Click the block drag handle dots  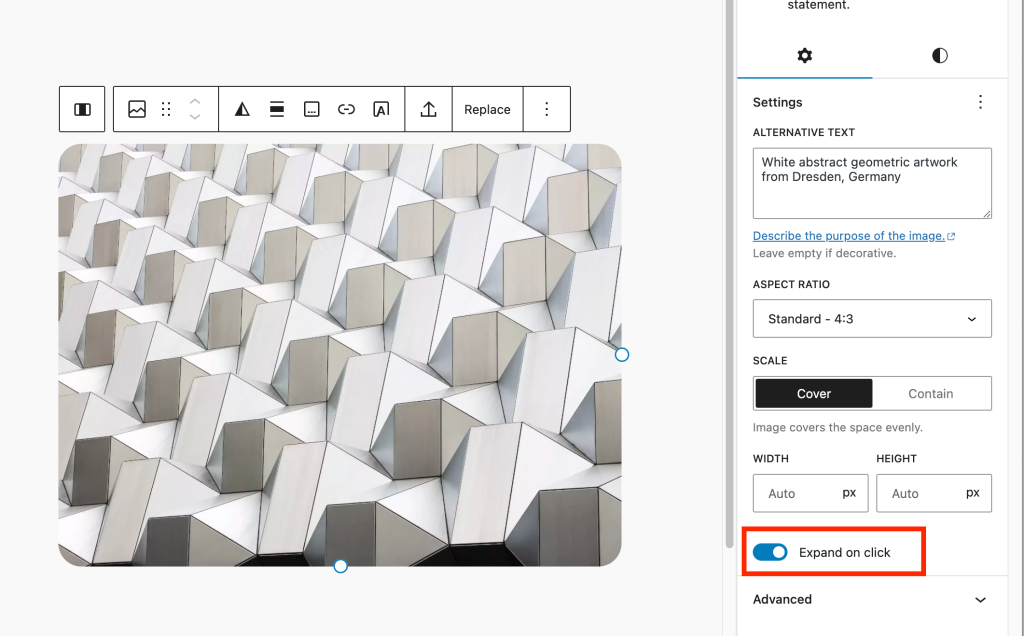coord(166,109)
